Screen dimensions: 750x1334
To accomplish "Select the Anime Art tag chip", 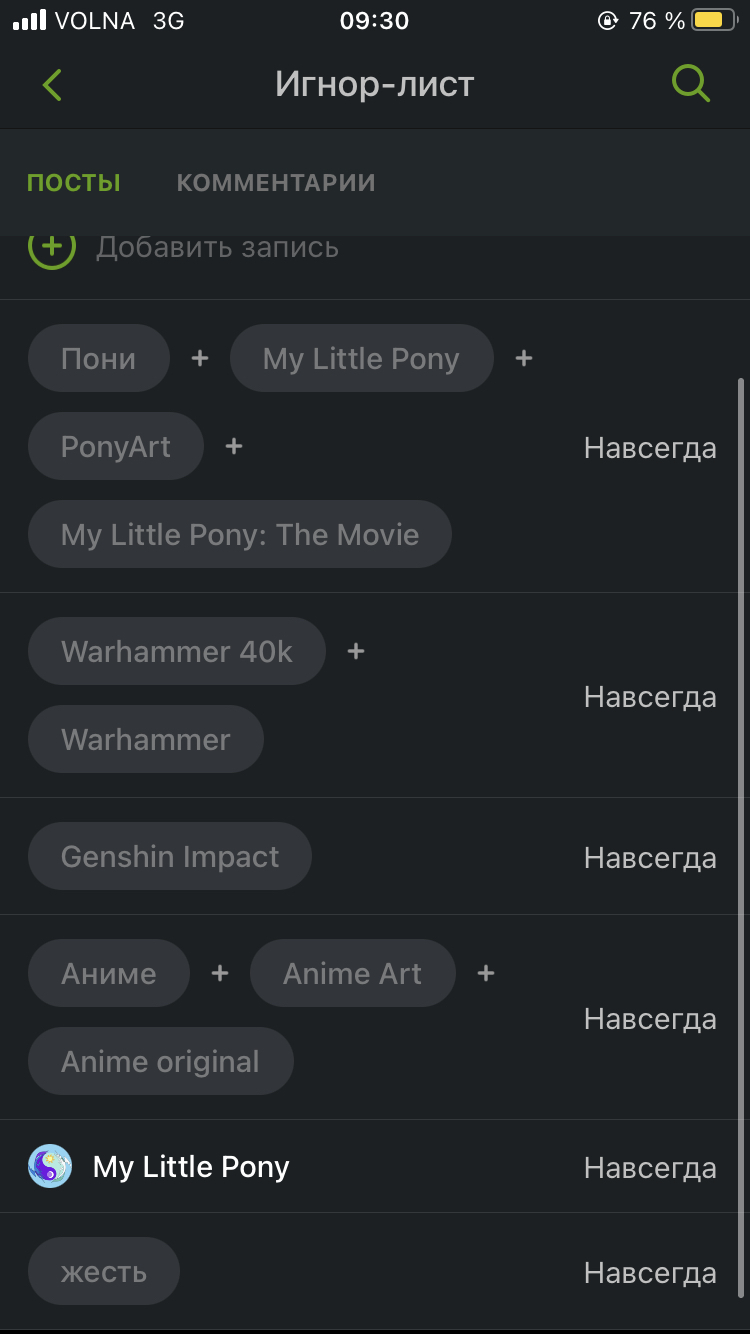I will [x=352, y=973].
